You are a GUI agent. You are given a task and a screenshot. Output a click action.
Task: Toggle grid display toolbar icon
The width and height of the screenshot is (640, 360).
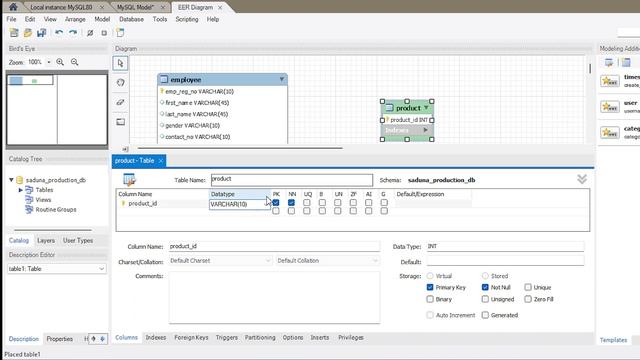point(90,33)
